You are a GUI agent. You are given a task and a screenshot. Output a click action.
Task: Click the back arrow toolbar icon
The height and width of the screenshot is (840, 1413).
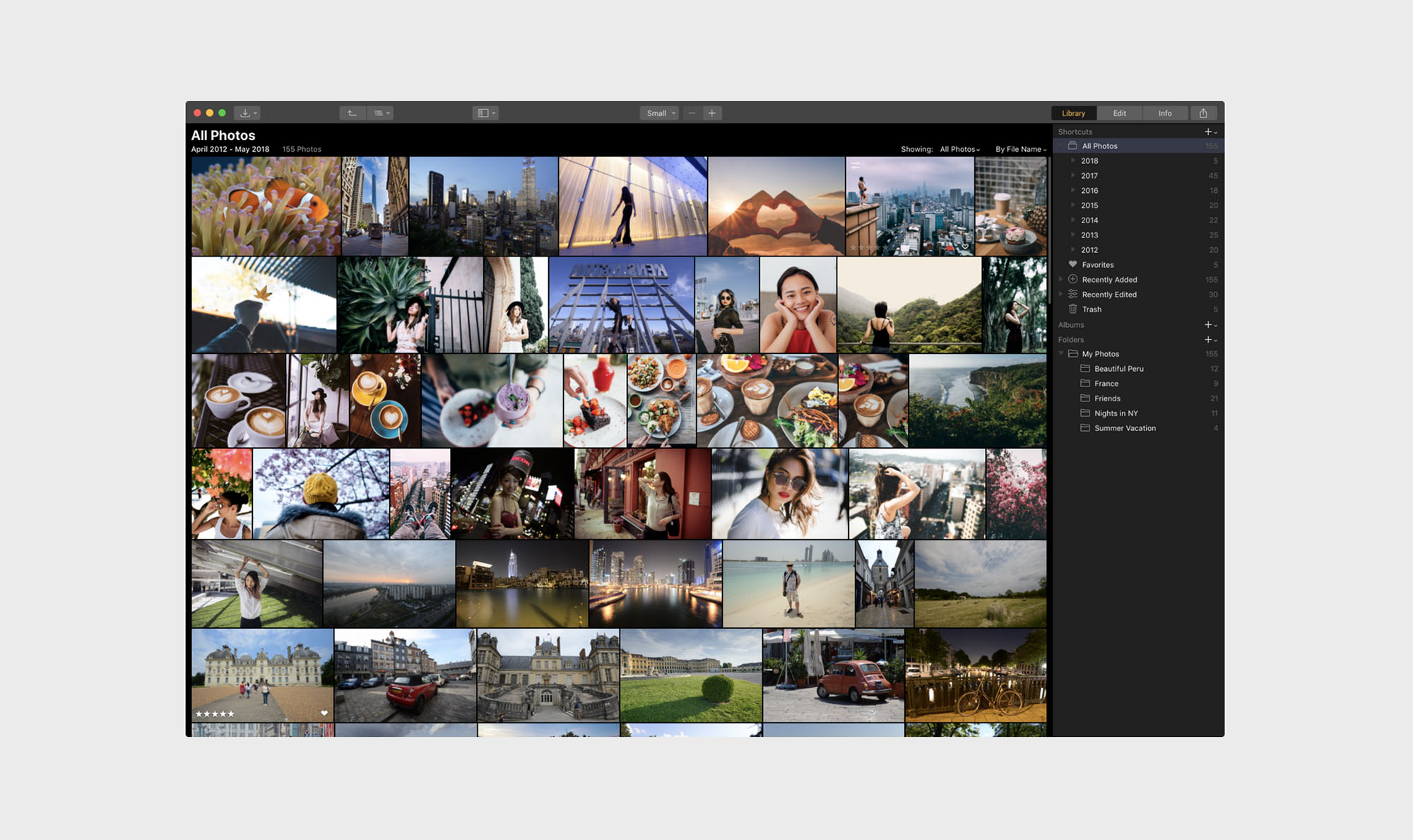352,113
